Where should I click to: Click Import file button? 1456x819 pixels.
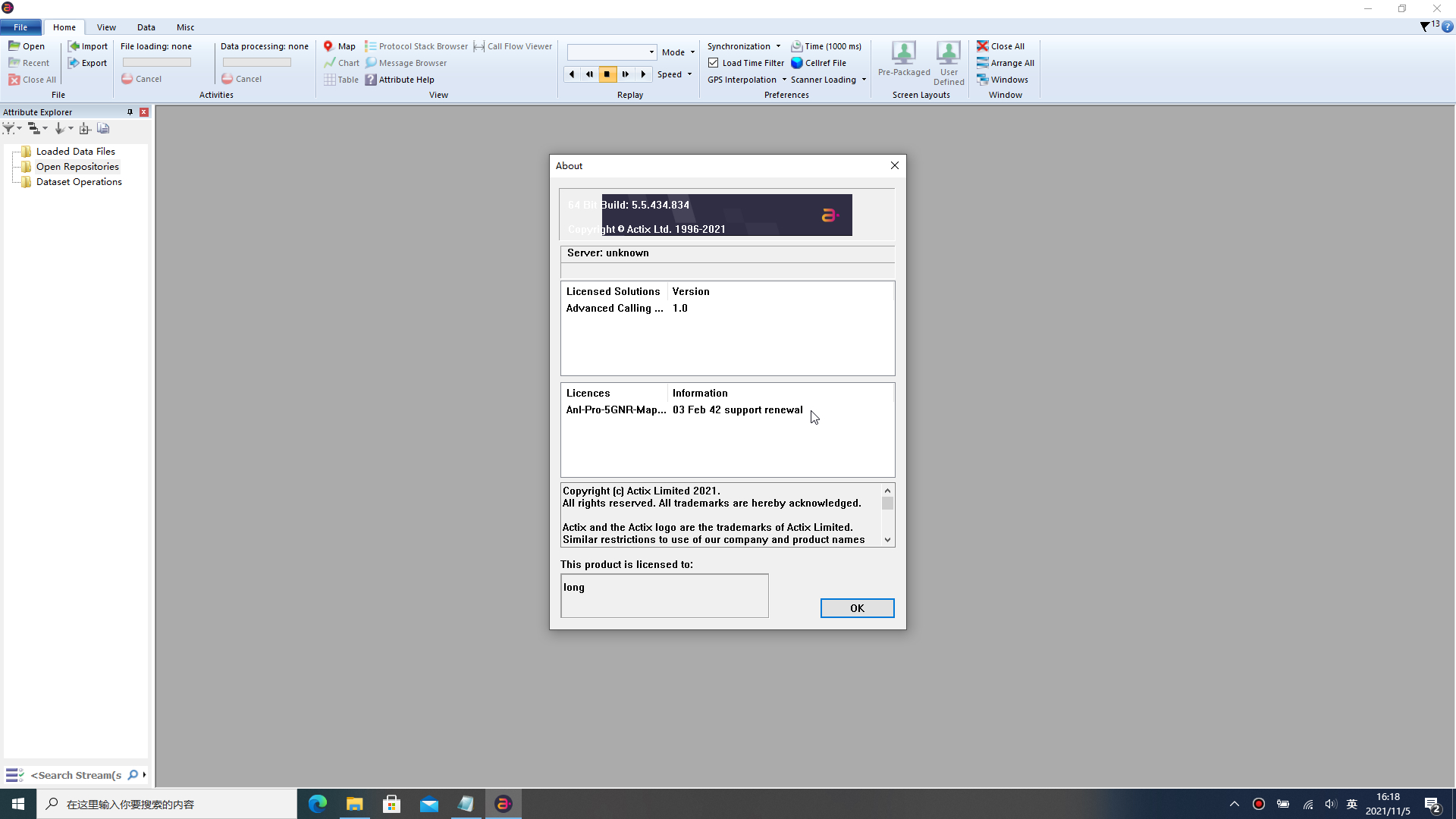pyautogui.click(x=88, y=46)
